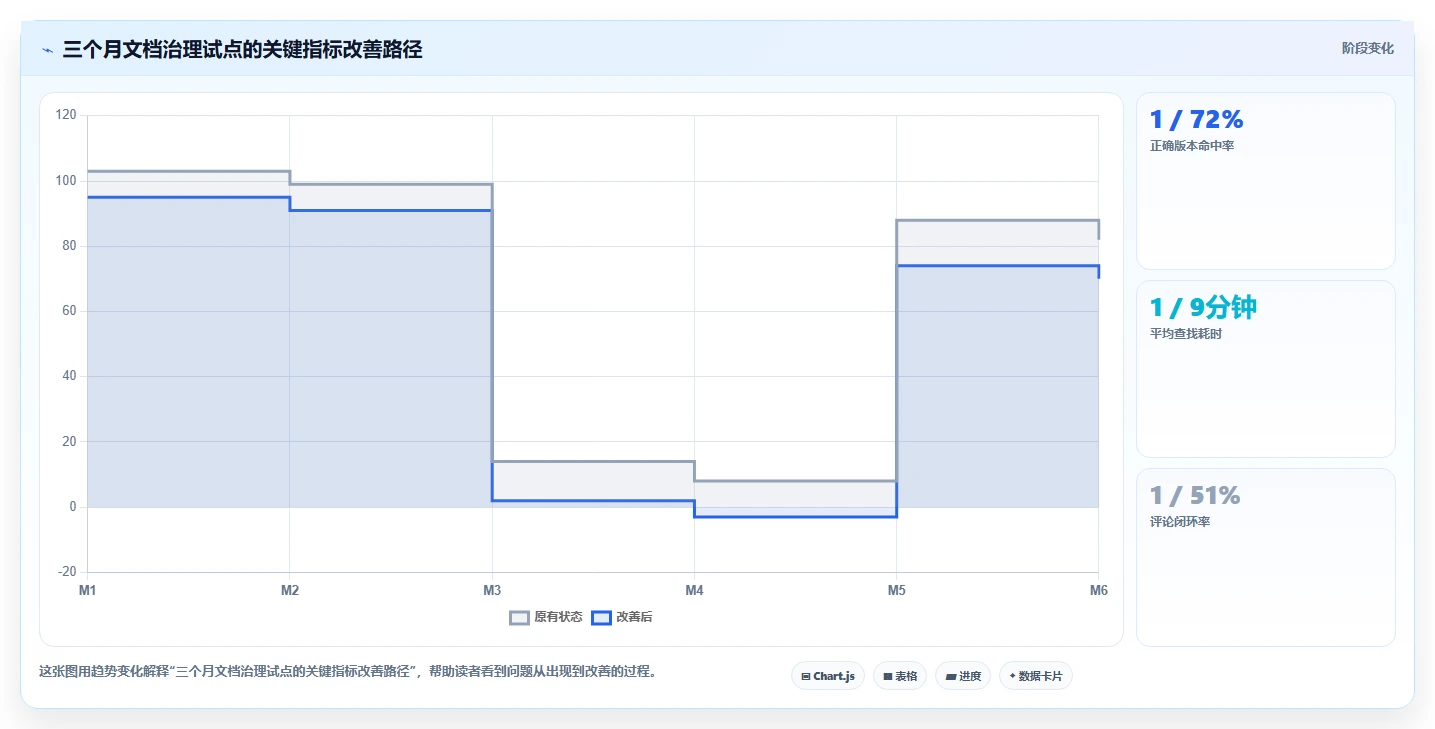
Task: Toggle the 原有状态 legend swatch
Action: tap(519, 618)
